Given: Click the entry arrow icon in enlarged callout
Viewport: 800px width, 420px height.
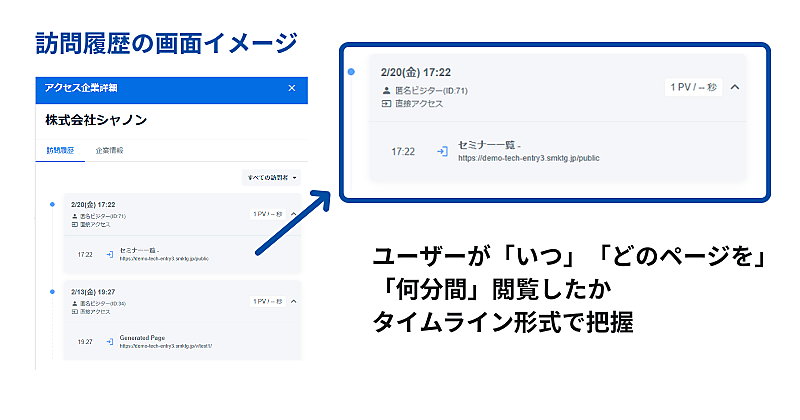Looking at the screenshot, I should [x=442, y=152].
